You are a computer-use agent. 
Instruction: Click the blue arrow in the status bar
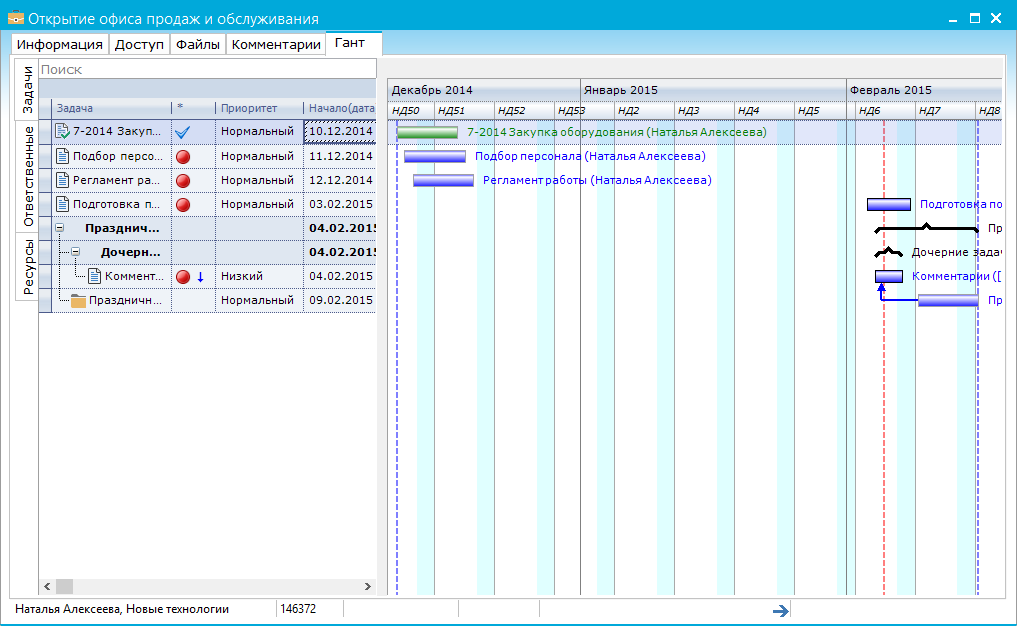(781, 610)
